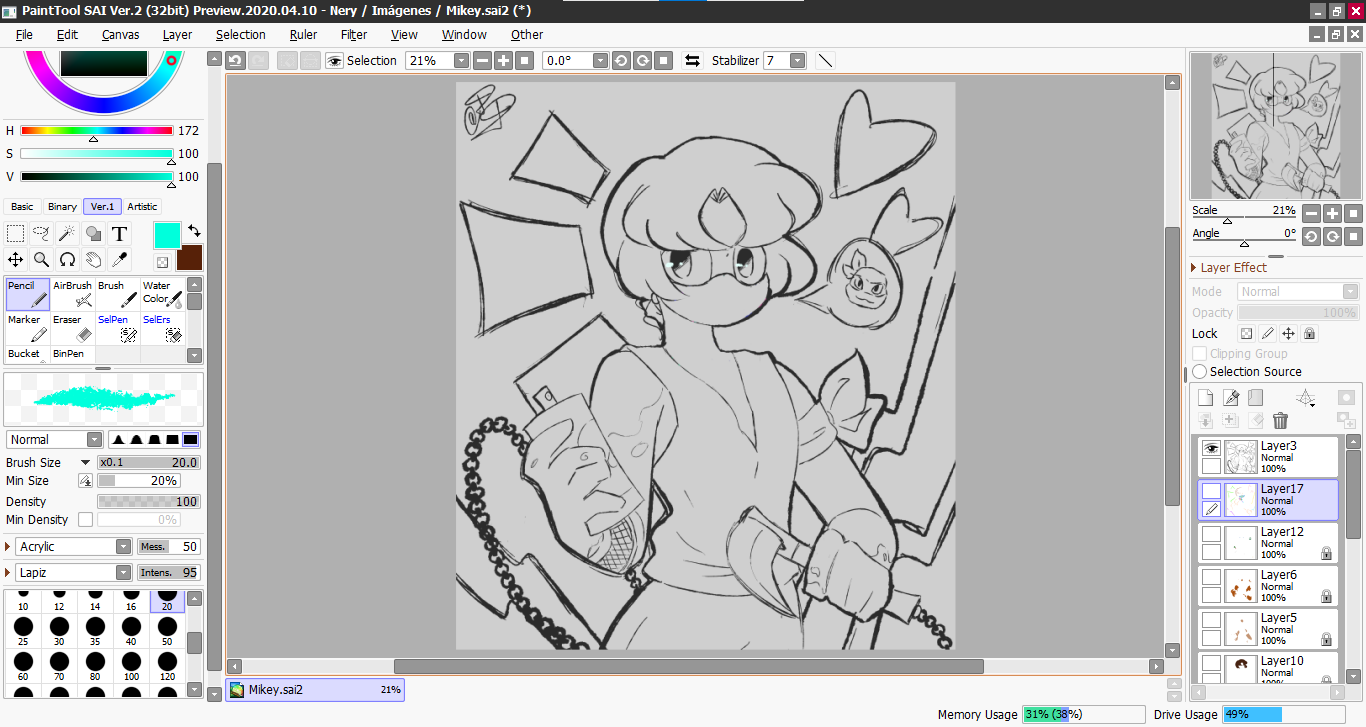
Task: Zoom in with the toolbar plus button
Action: pyautogui.click(x=503, y=61)
